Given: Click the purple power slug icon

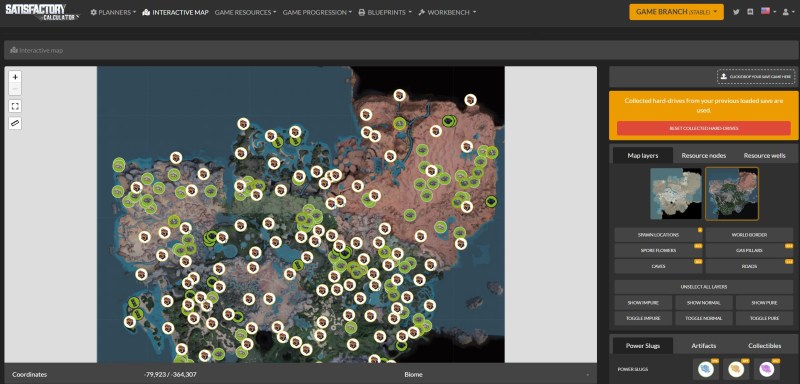Looking at the screenshot, I should [766, 369].
